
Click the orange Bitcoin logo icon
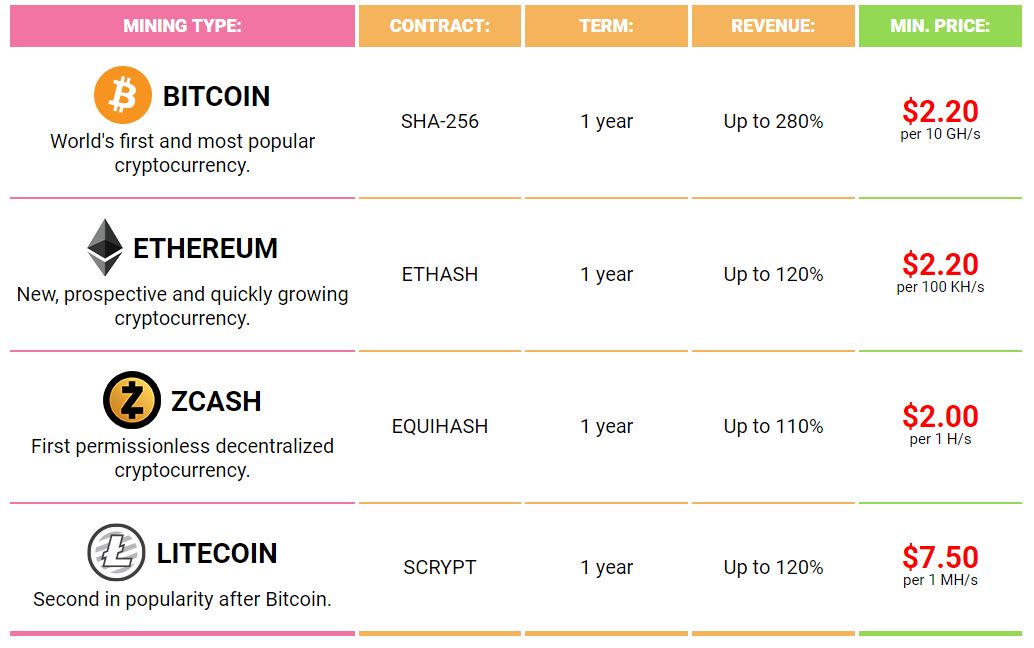pos(122,96)
